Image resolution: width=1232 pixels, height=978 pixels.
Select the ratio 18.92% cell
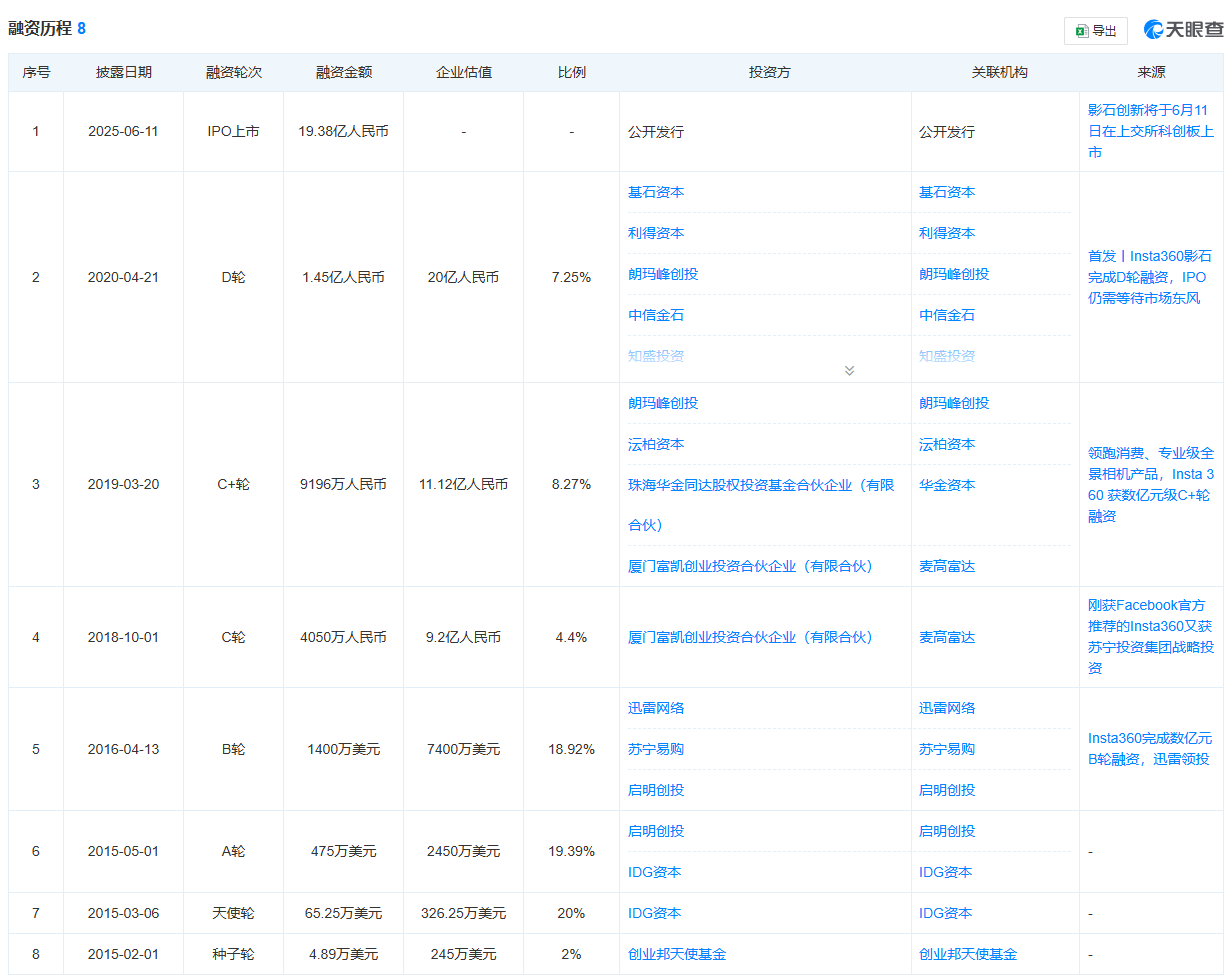click(571, 749)
